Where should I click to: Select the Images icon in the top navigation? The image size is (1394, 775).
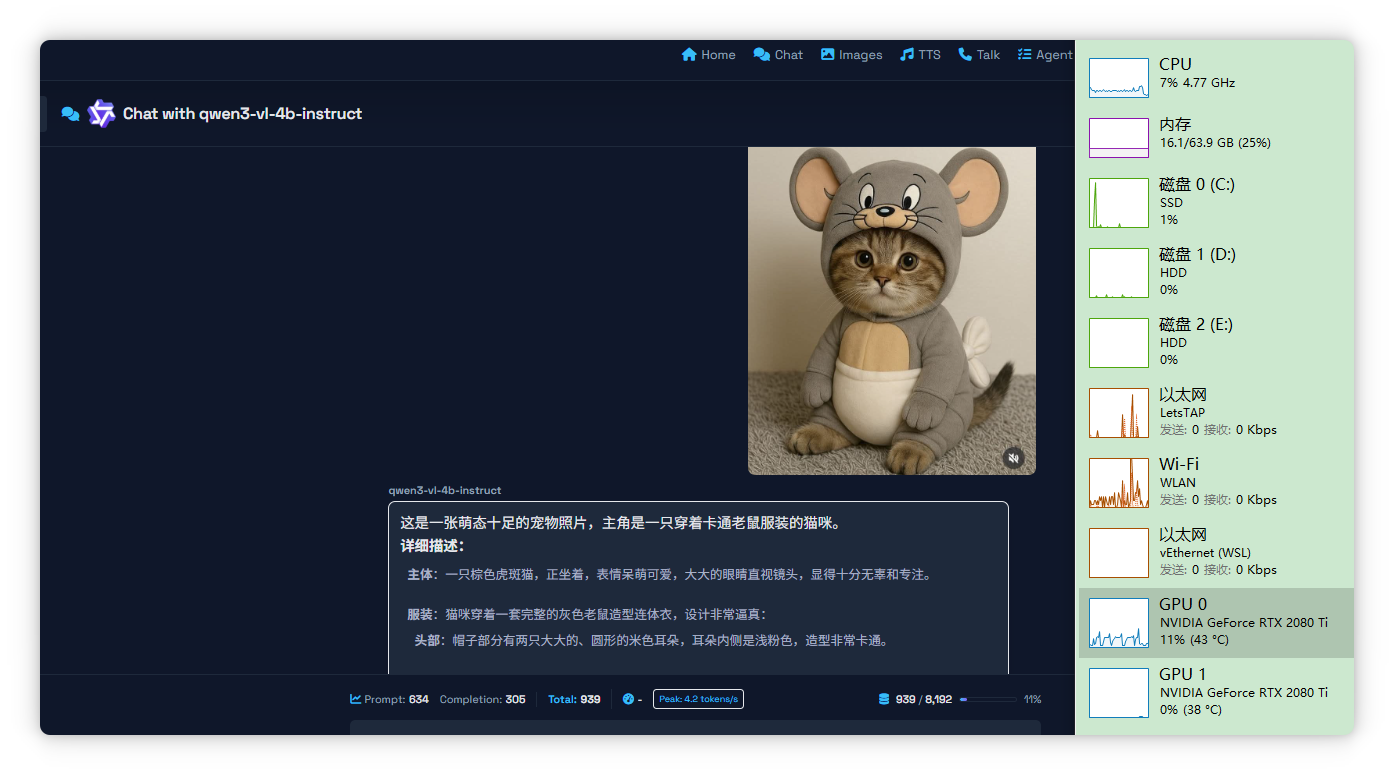tap(827, 54)
